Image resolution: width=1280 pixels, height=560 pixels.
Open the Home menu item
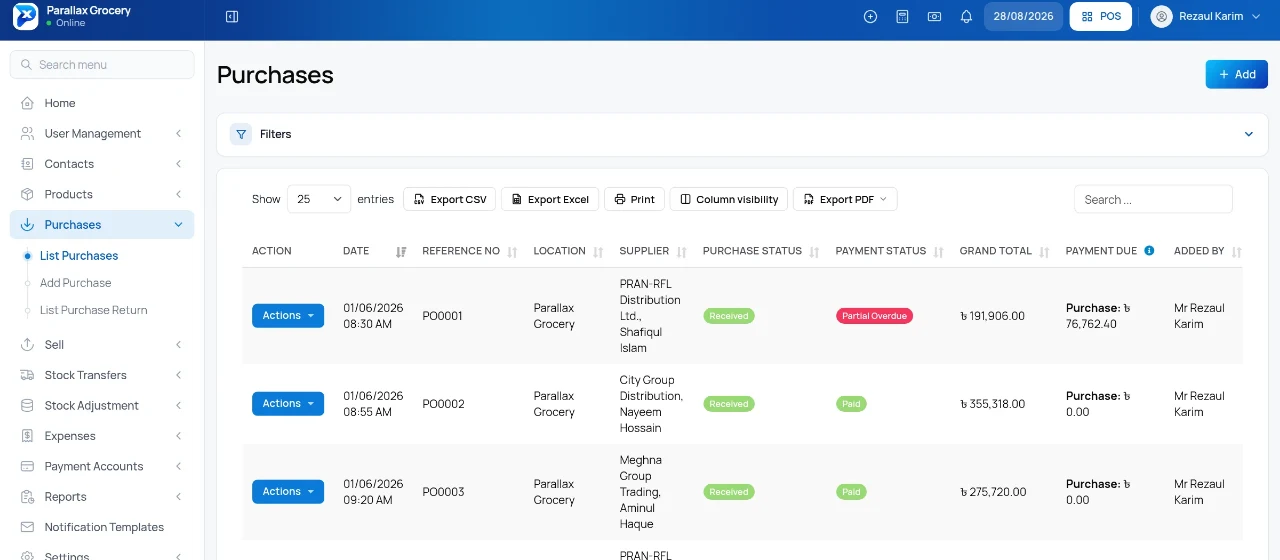(102, 103)
